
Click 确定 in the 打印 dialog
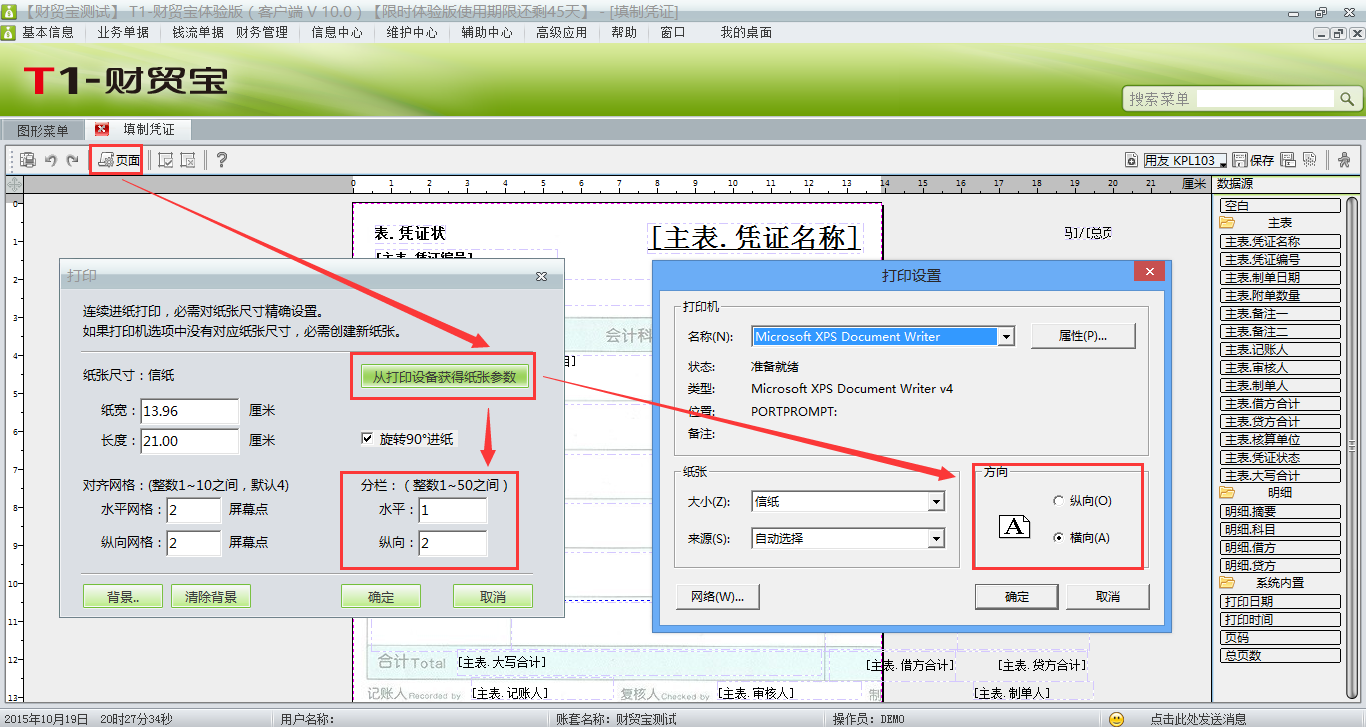381,597
